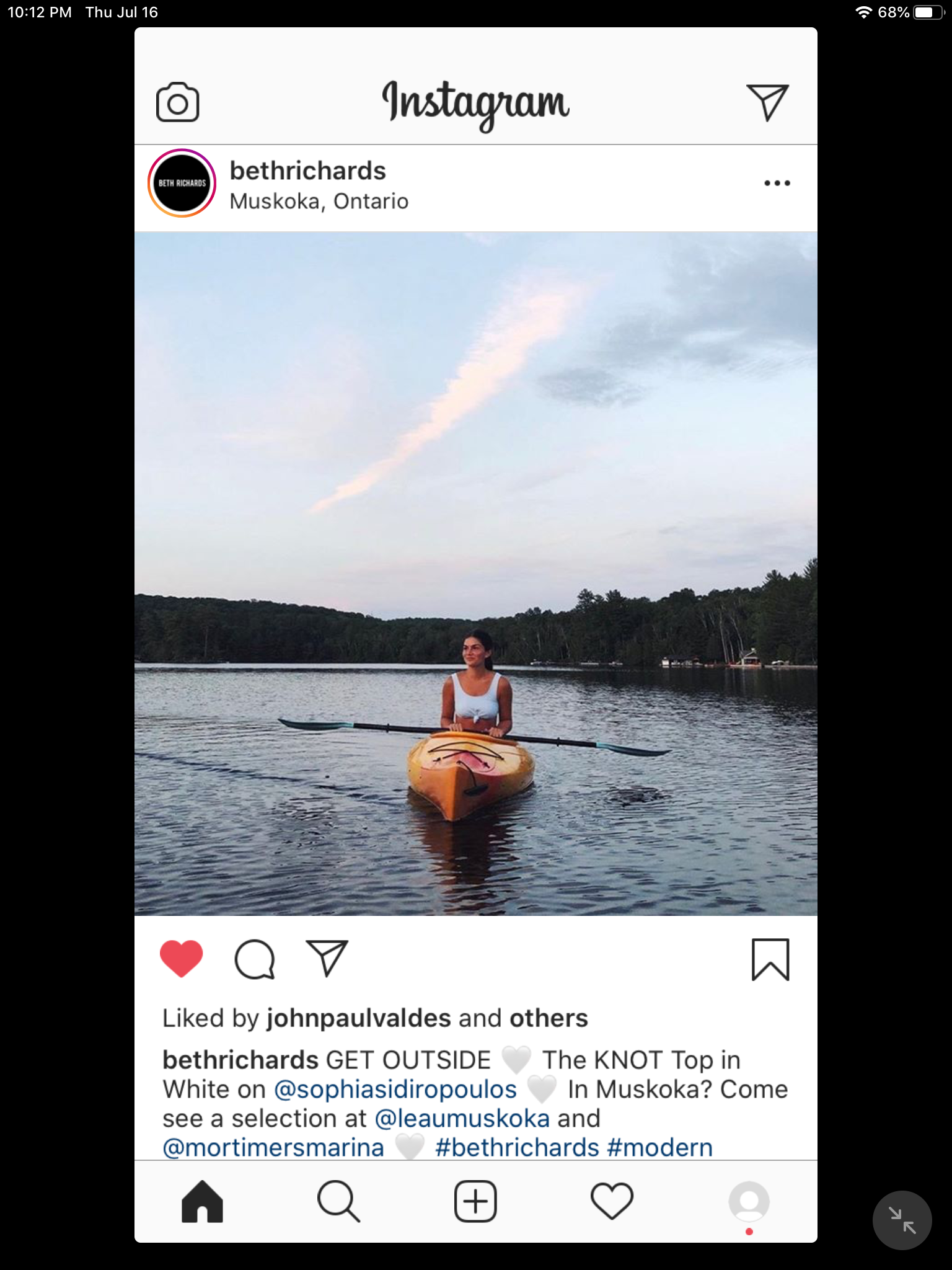The image size is (952, 1270).
Task: Open activity heart in bottom bar
Action: [x=612, y=1201]
